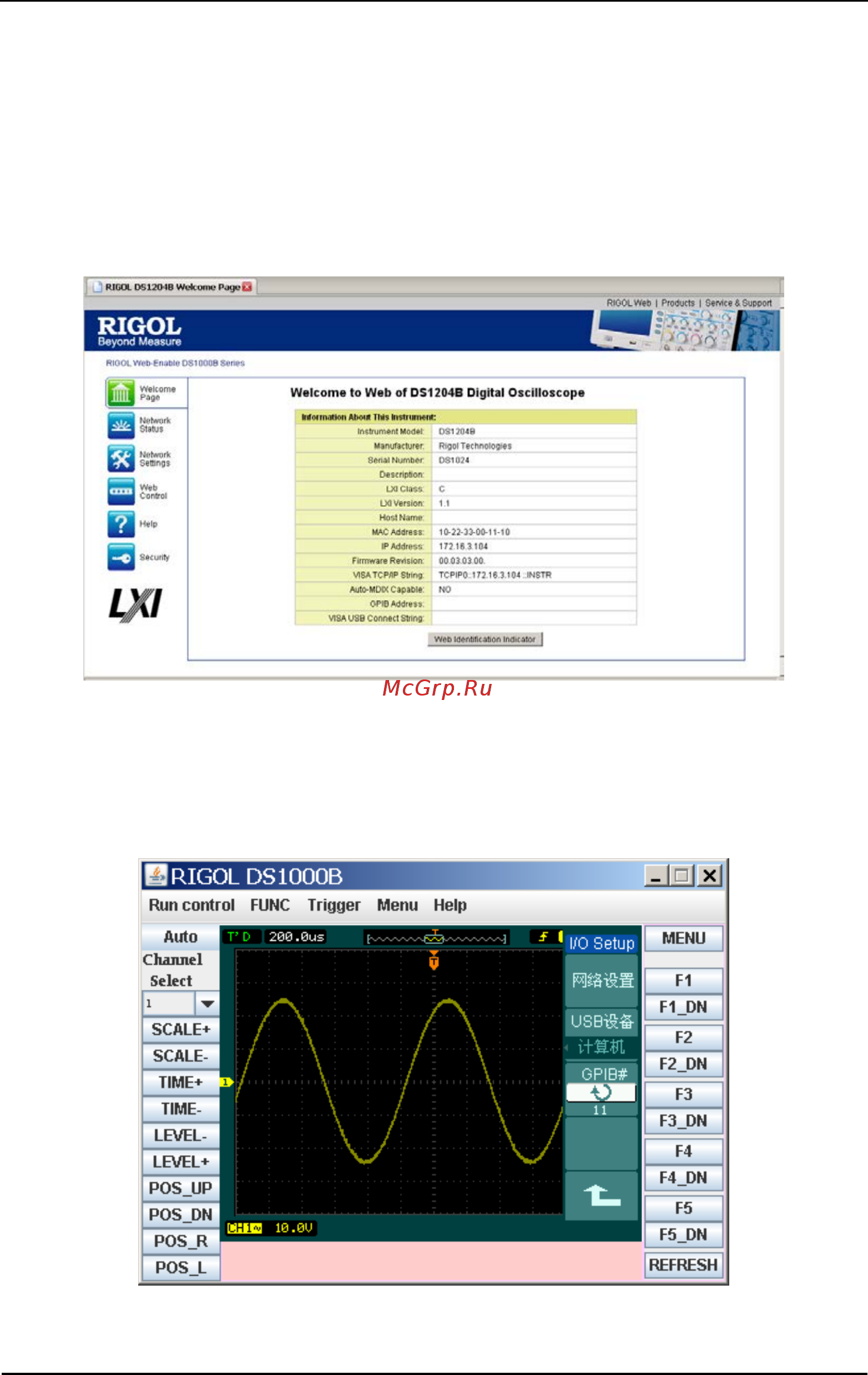Click the MAC Address value 10-22-33-00-11-10
Screen dimensions: 868x1375
tap(474, 532)
